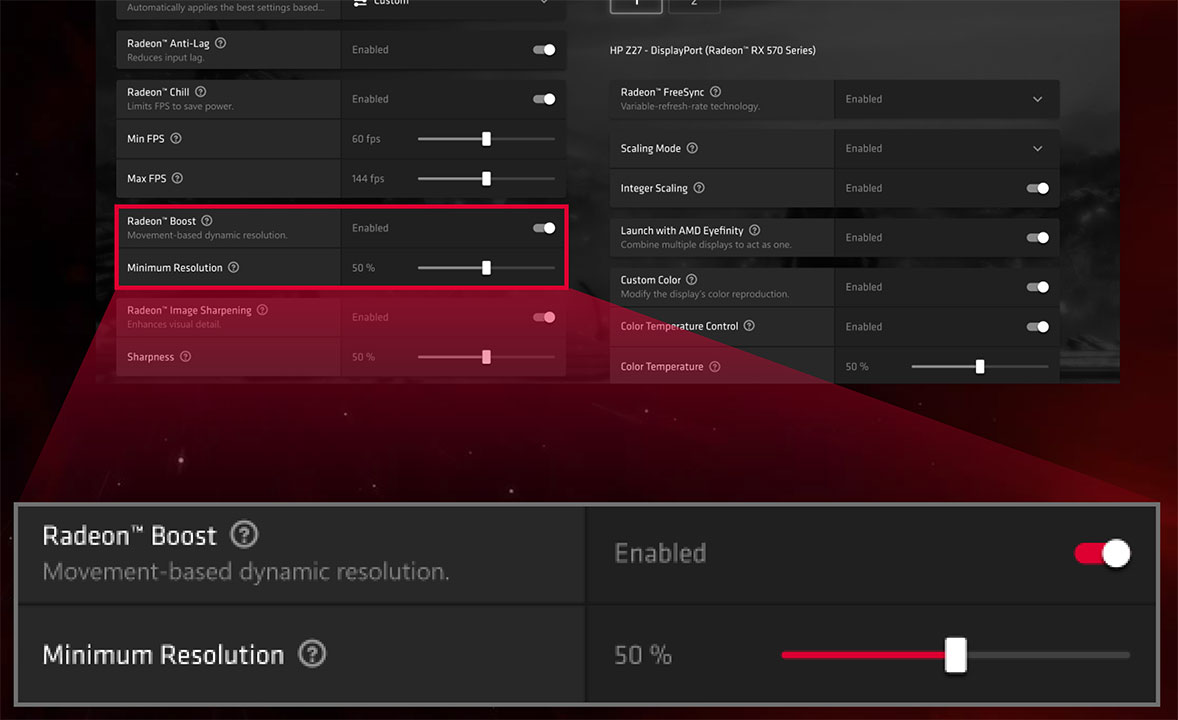Image resolution: width=1178 pixels, height=720 pixels.
Task: Click large red Minimum Resolution slider in callout
Action: (956, 655)
